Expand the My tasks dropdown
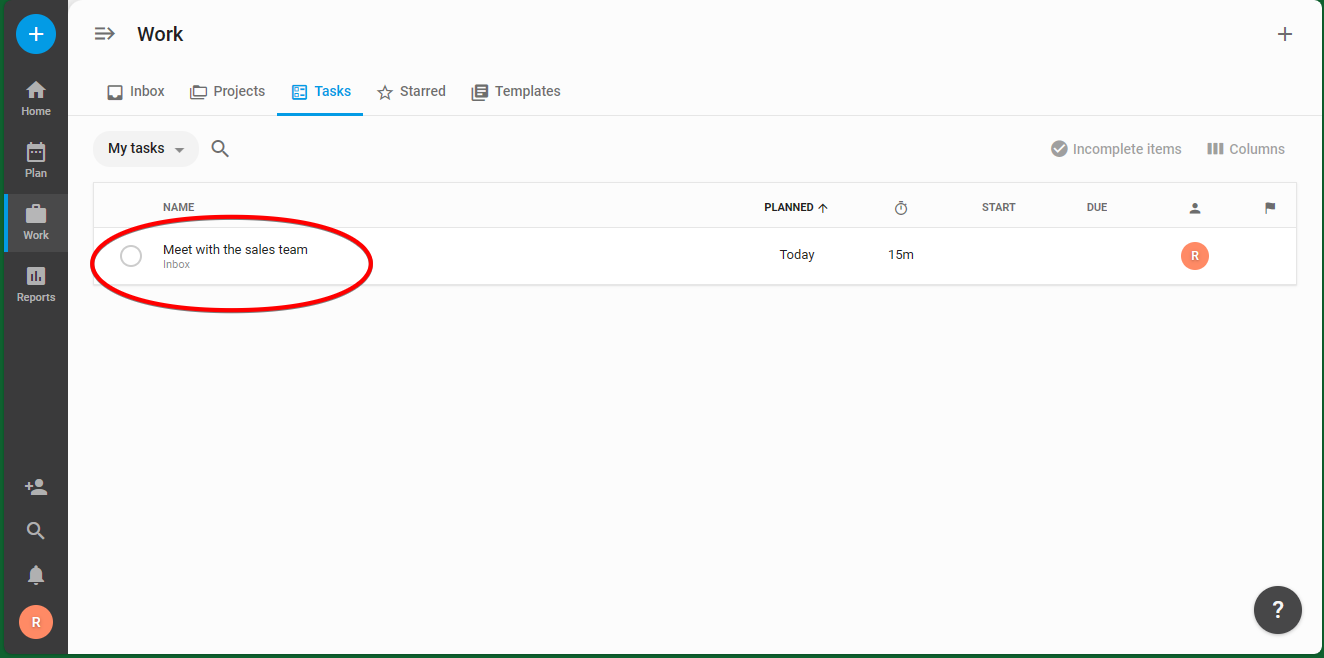1324x658 pixels. pyautogui.click(x=146, y=149)
